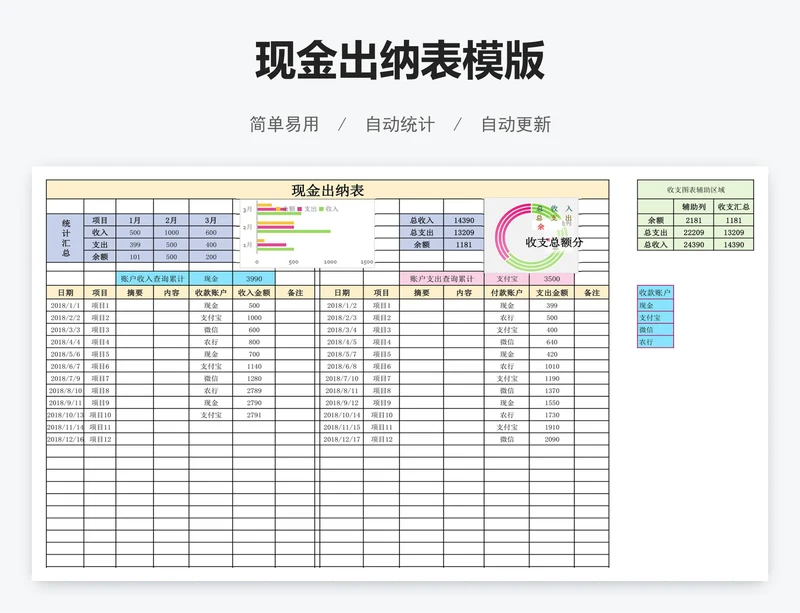Viewport: 800px width, 613px height.
Task: Click the 收支总额 donut chart
Action: [531, 236]
